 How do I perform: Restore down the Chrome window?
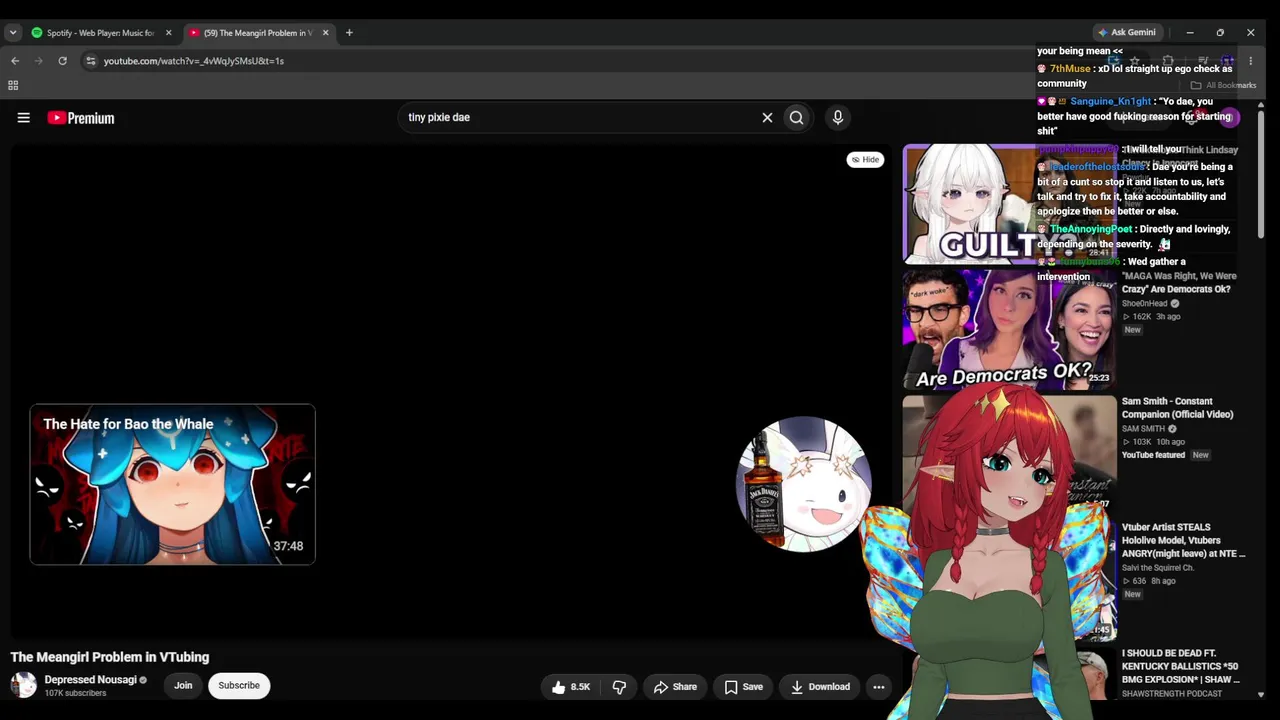1220,33
